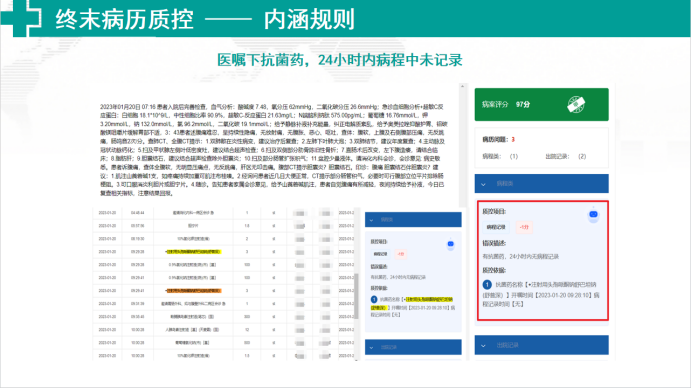
Task: Click the green 病案评分 97分 banner
Action: 542,104
